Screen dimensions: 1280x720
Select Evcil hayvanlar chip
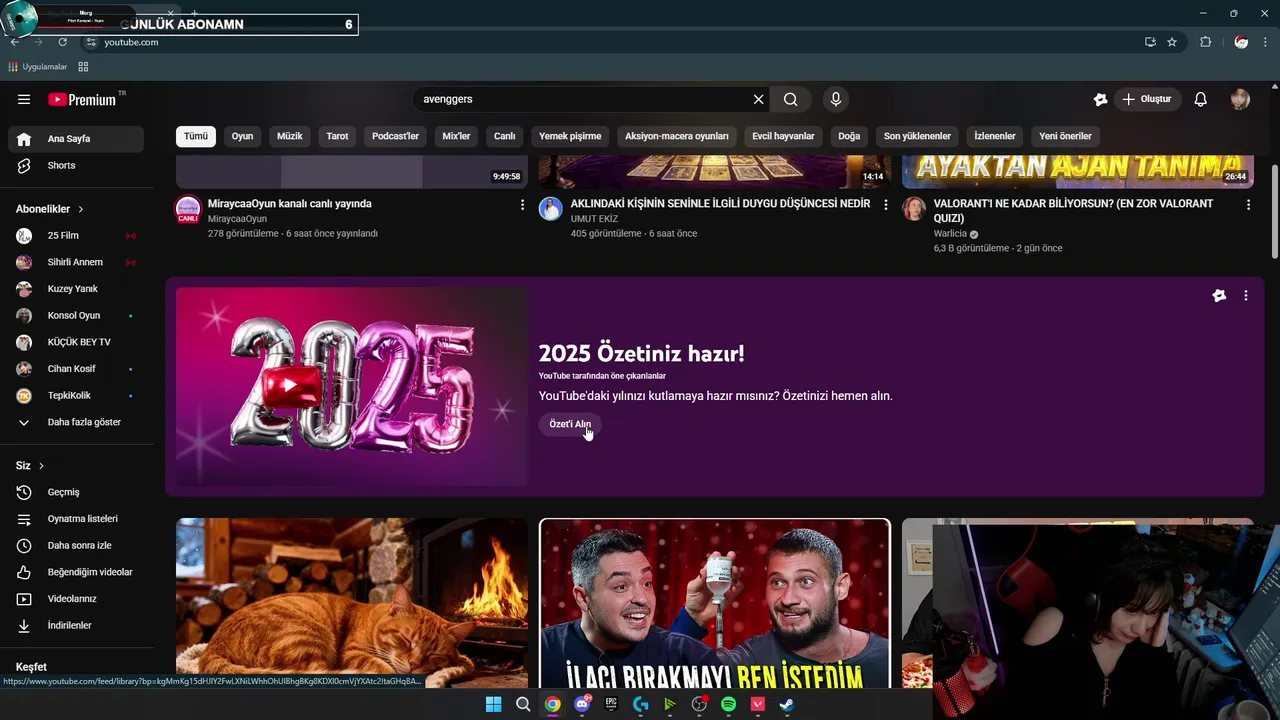(x=783, y=136)
